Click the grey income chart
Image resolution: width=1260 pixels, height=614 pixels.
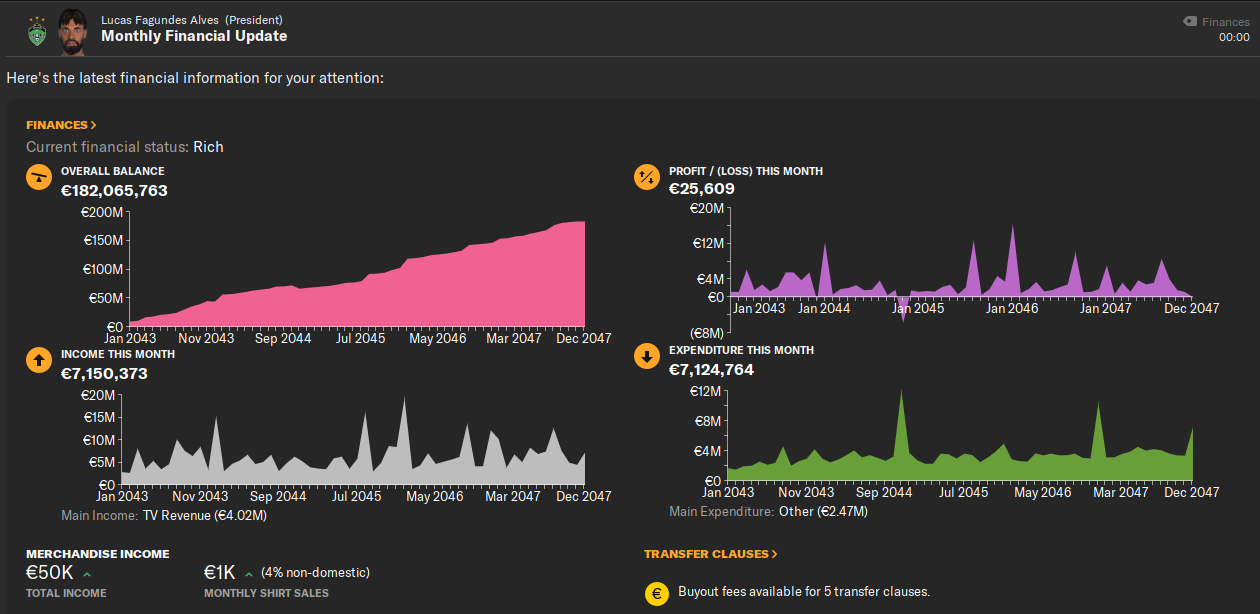[x=353, y=441]
